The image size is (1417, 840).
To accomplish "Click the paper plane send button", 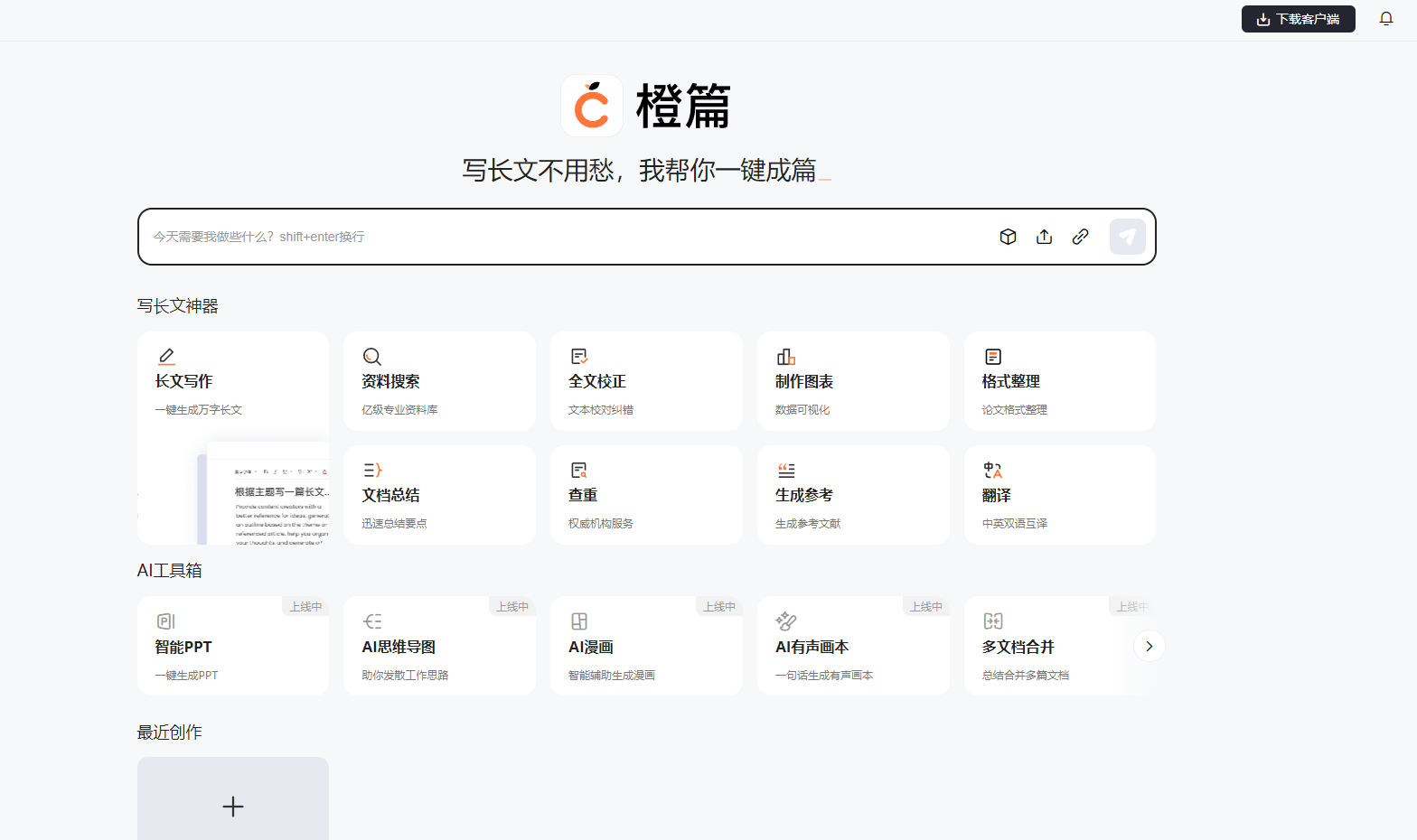I will coord(1128,237).
